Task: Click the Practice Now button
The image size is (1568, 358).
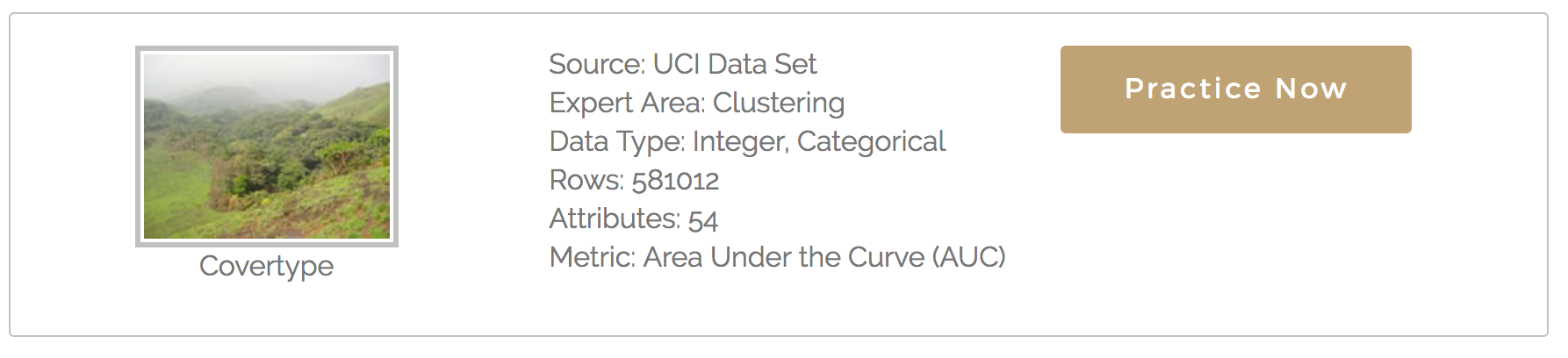Action: point(1234,89)
